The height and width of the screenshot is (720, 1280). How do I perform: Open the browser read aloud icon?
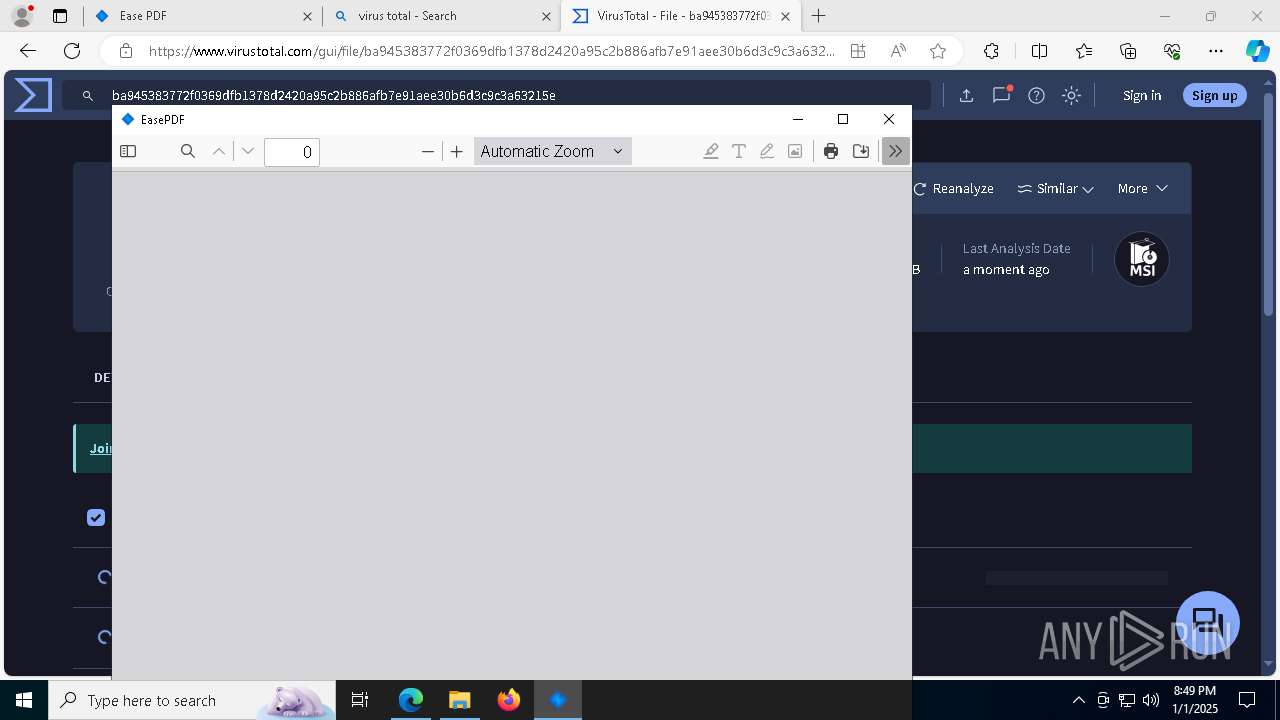(x=898, y=51)
